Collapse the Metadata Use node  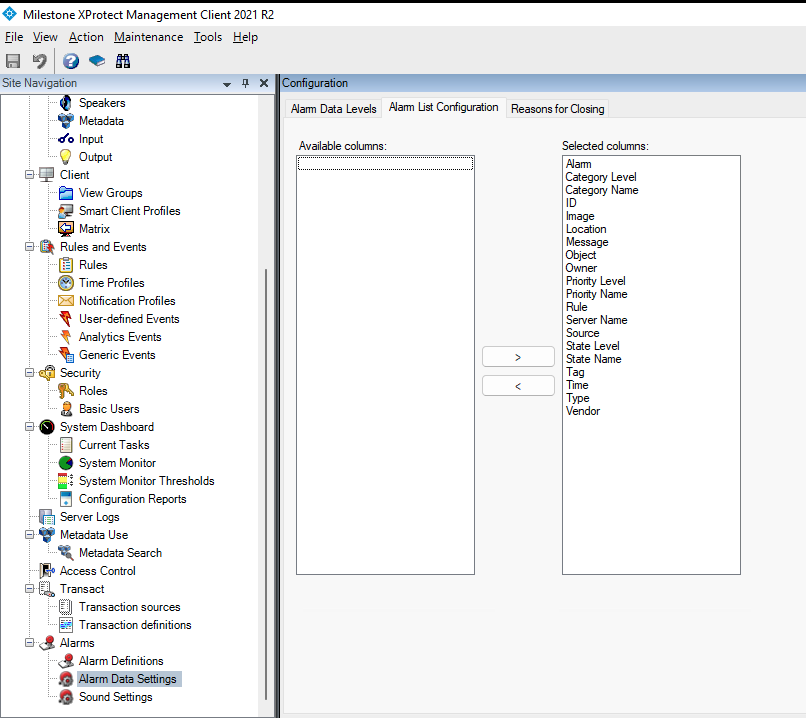point(30,535)
